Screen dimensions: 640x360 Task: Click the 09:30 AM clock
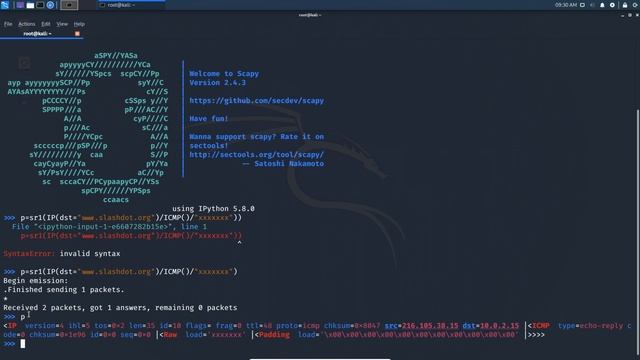[566, 5]
